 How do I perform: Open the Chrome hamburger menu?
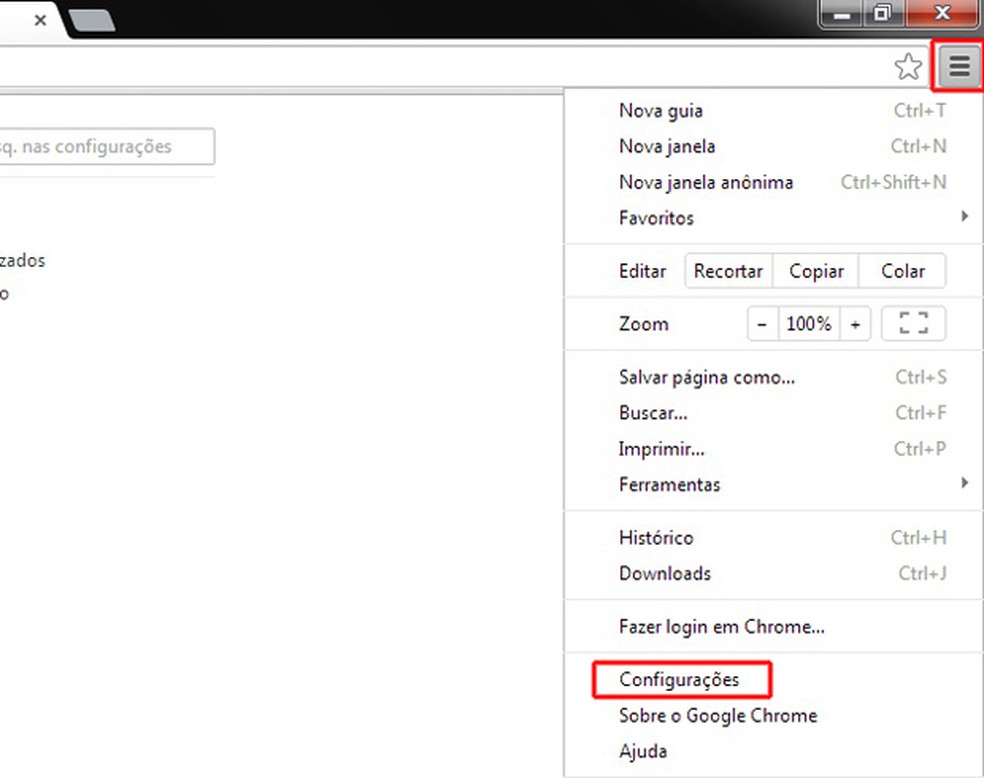click(958, 67)
